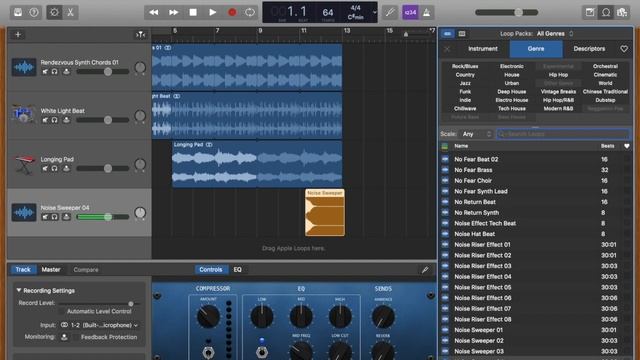Viewport: 640px width, 360px height.
Task: Adjust the master volume slider in toolbar
Action: tap(507, 12)
